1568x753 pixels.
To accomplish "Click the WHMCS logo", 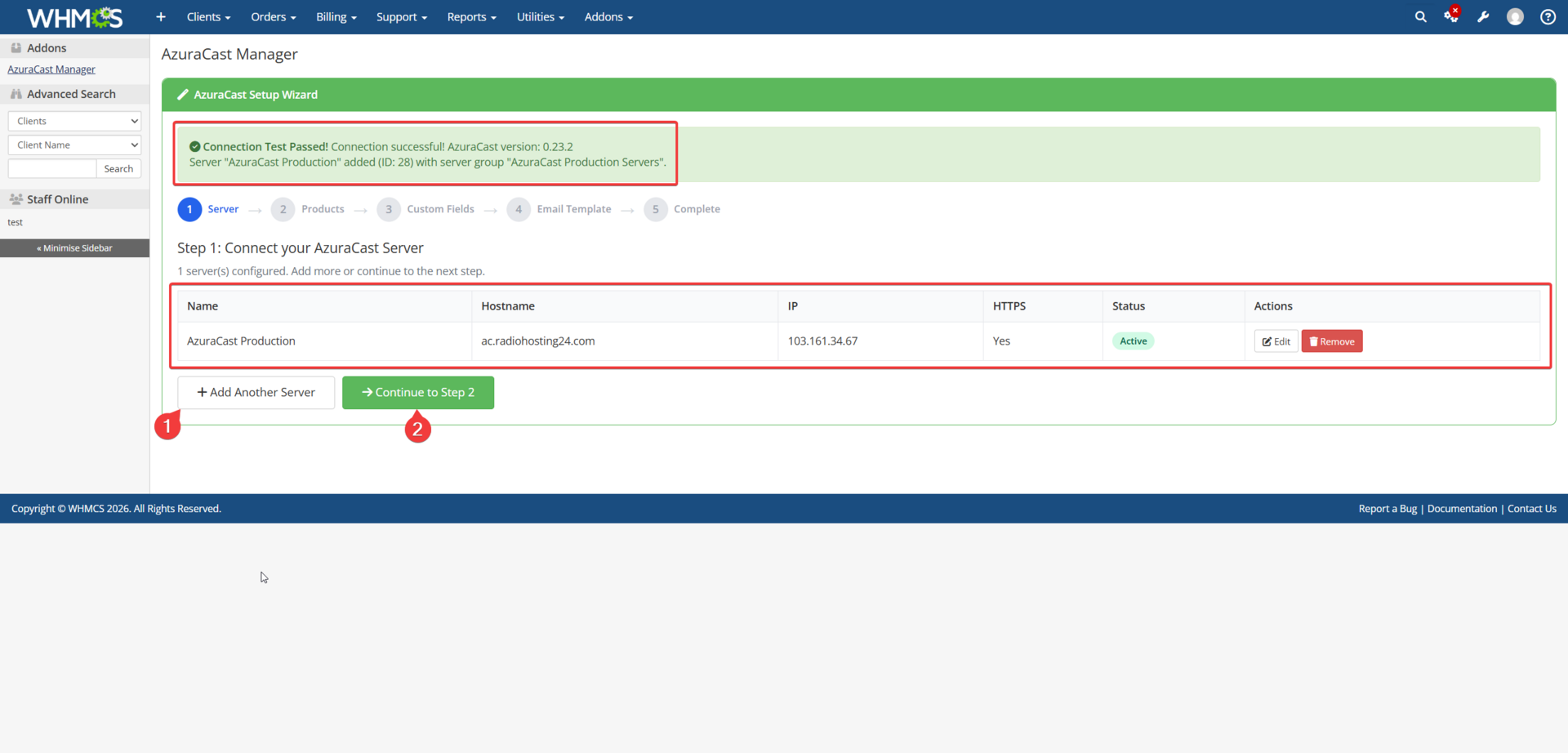I will pos(74,17).
